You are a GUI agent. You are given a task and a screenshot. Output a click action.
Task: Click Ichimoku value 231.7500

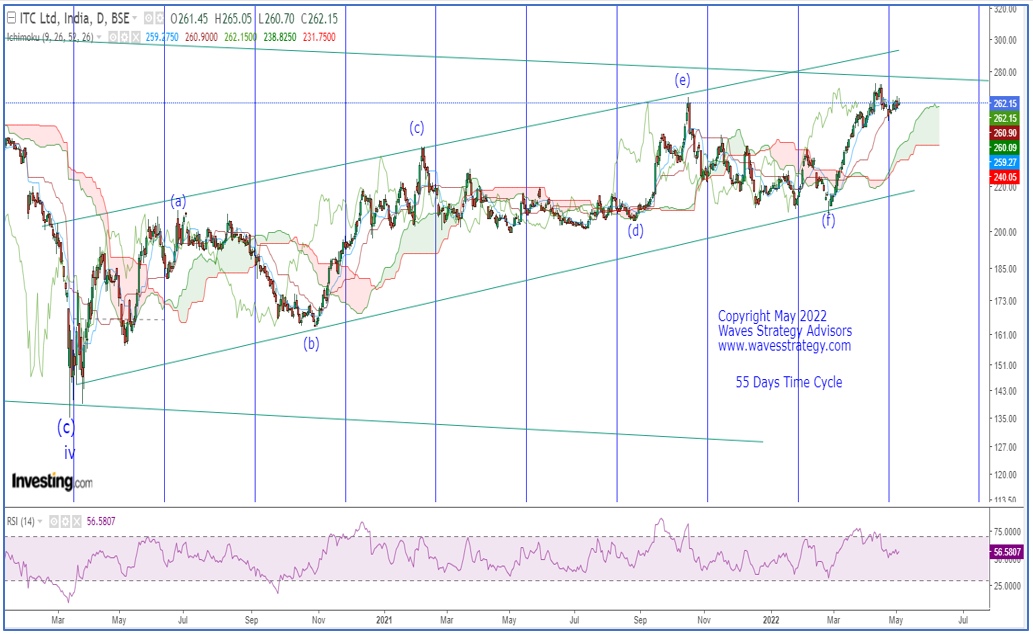(x=320, y=37)
